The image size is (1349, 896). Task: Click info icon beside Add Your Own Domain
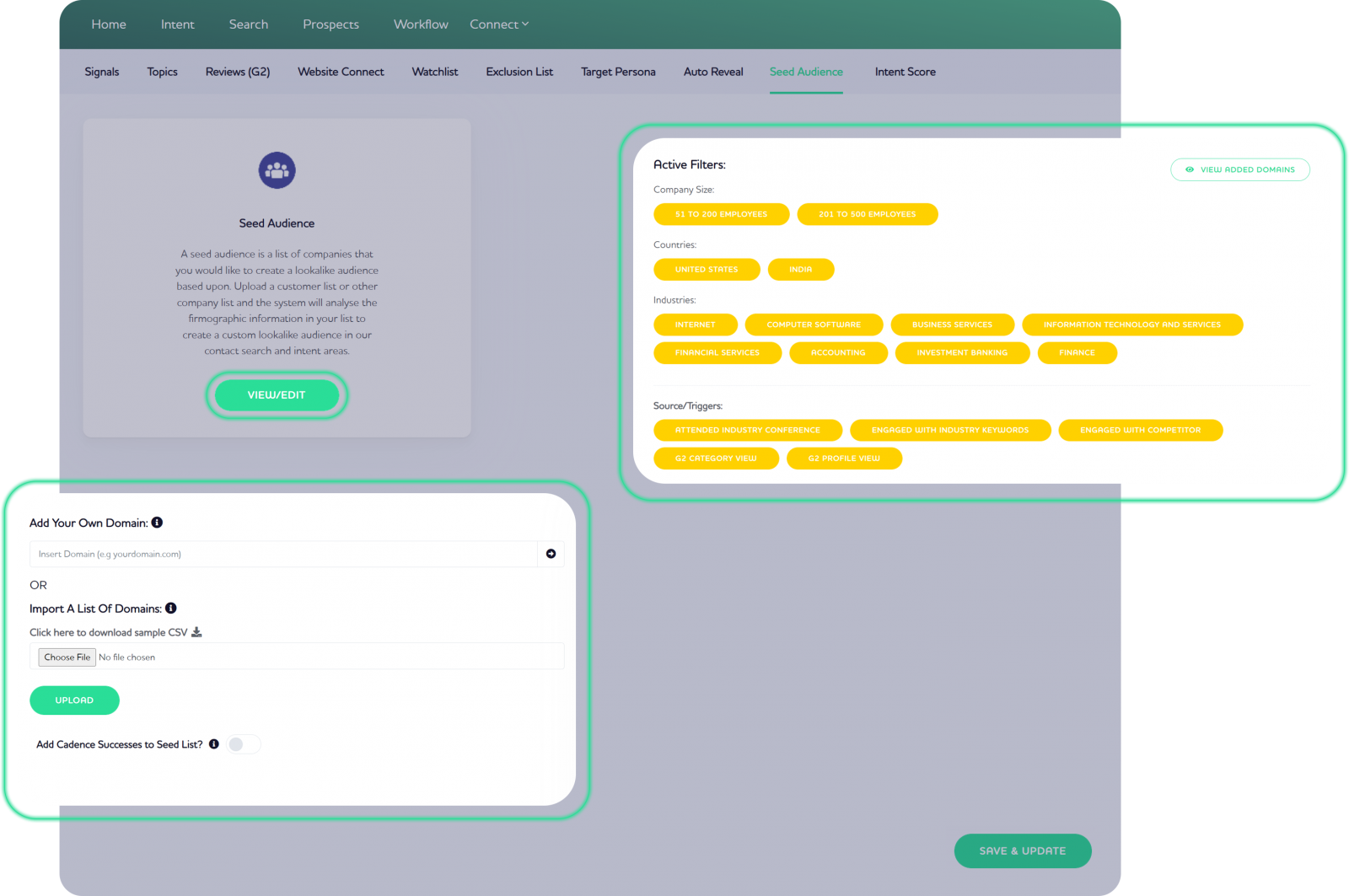pos(157,523)
